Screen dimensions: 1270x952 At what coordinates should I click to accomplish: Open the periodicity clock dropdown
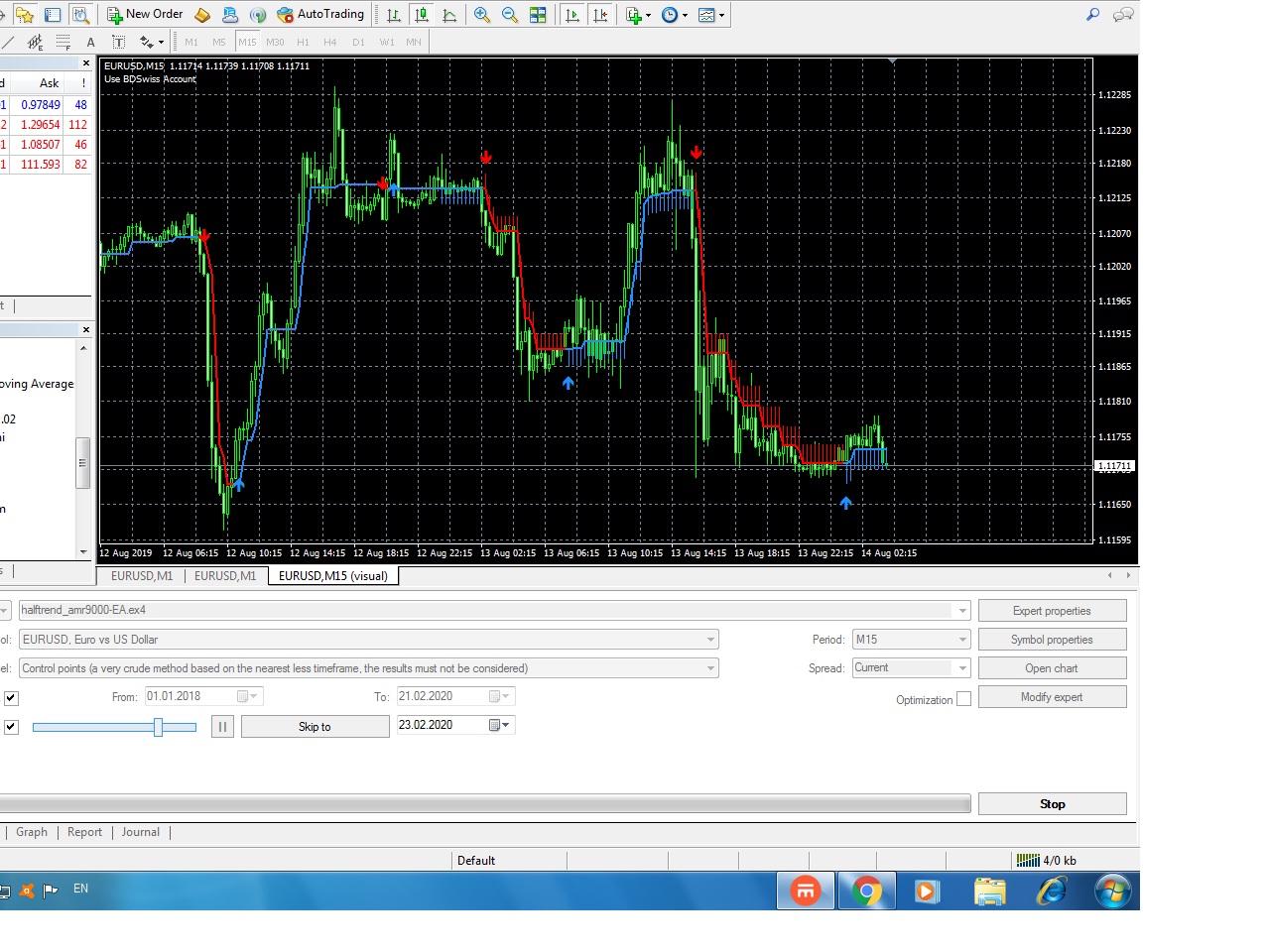[675, 15]
